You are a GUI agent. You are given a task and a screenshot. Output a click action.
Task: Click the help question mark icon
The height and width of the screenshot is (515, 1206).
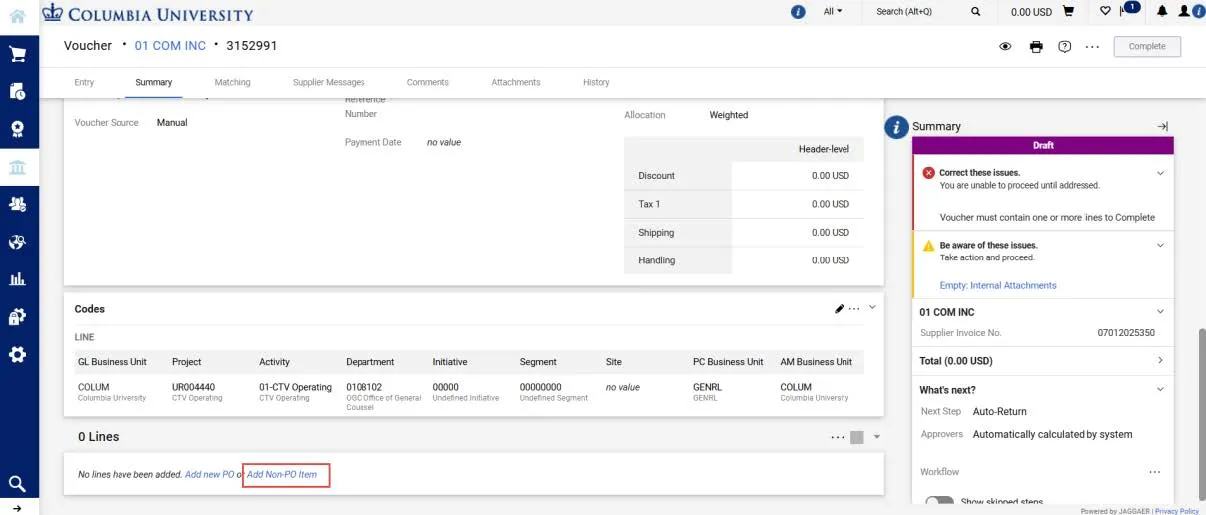[1065, 47]
